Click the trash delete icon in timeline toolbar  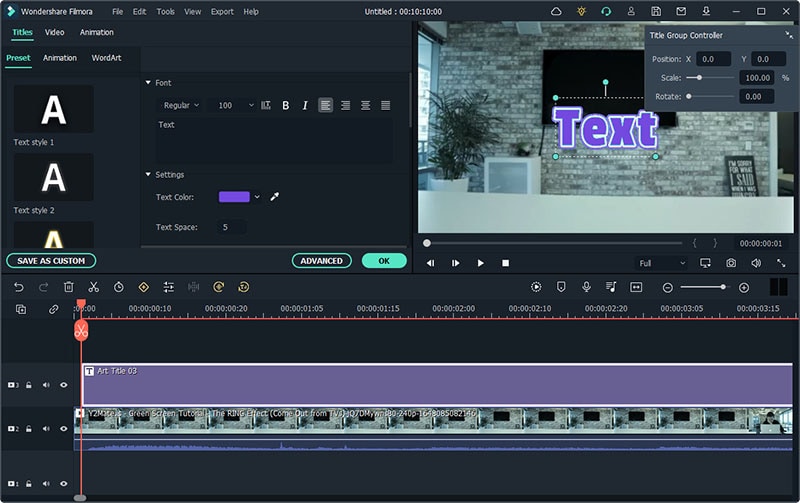point(68,287)
